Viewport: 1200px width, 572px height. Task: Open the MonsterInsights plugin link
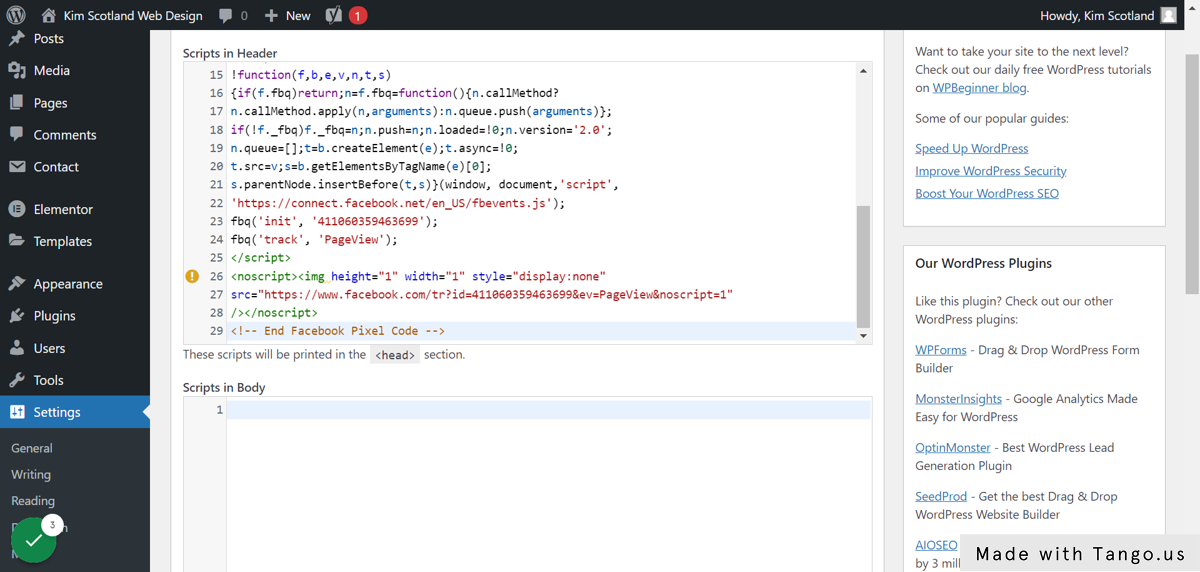tap(958, 399)
